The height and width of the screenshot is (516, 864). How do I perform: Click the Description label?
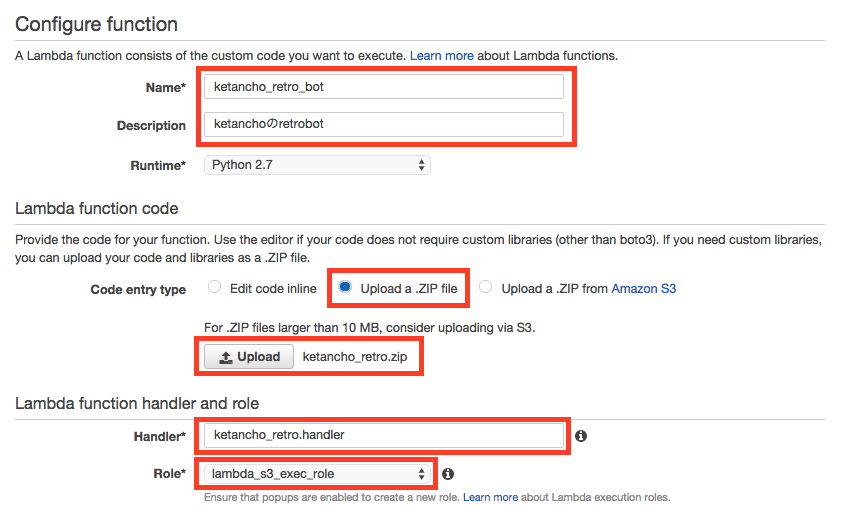pos(151,126)
